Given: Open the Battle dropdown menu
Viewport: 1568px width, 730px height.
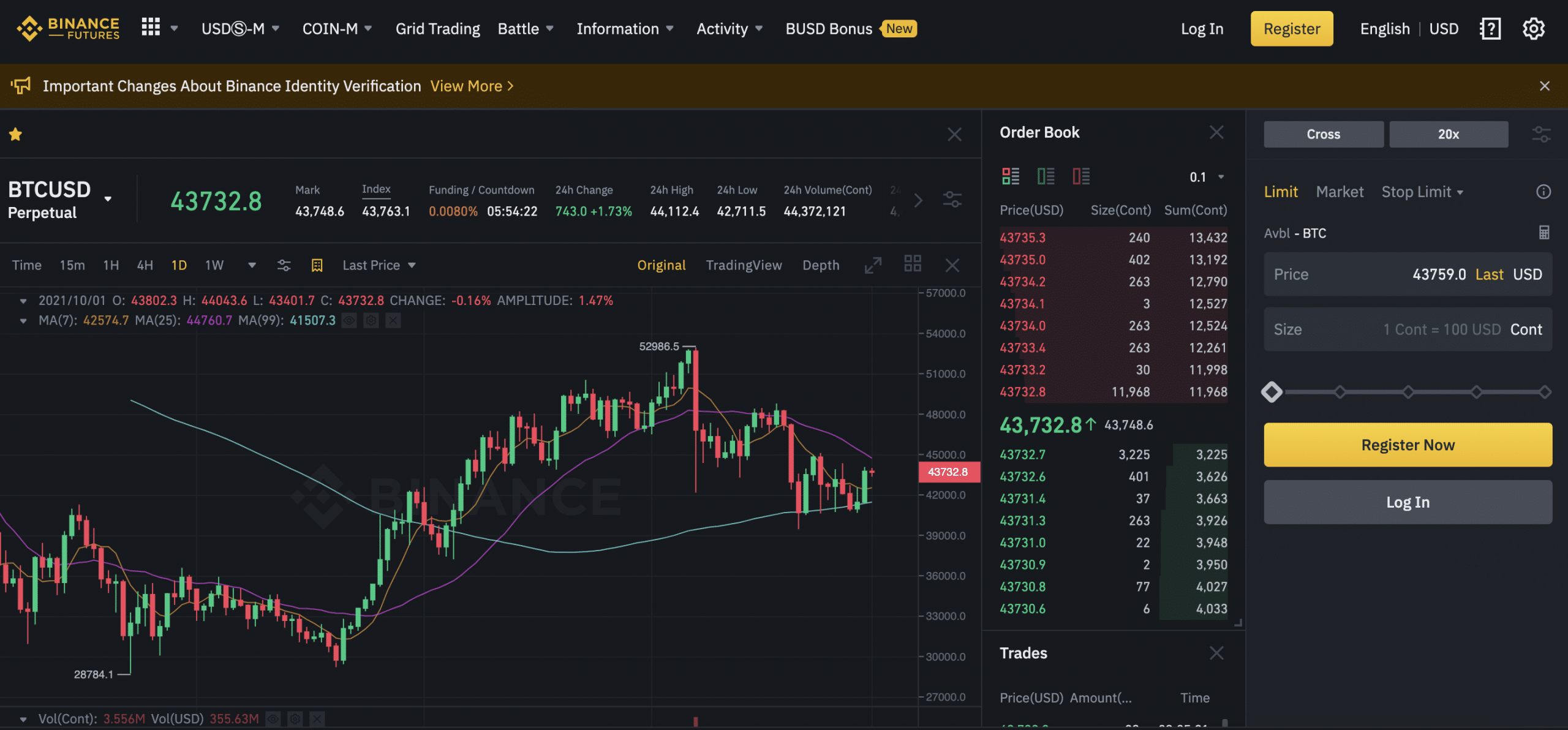Looking at the screenshot, I should point(526,29).
